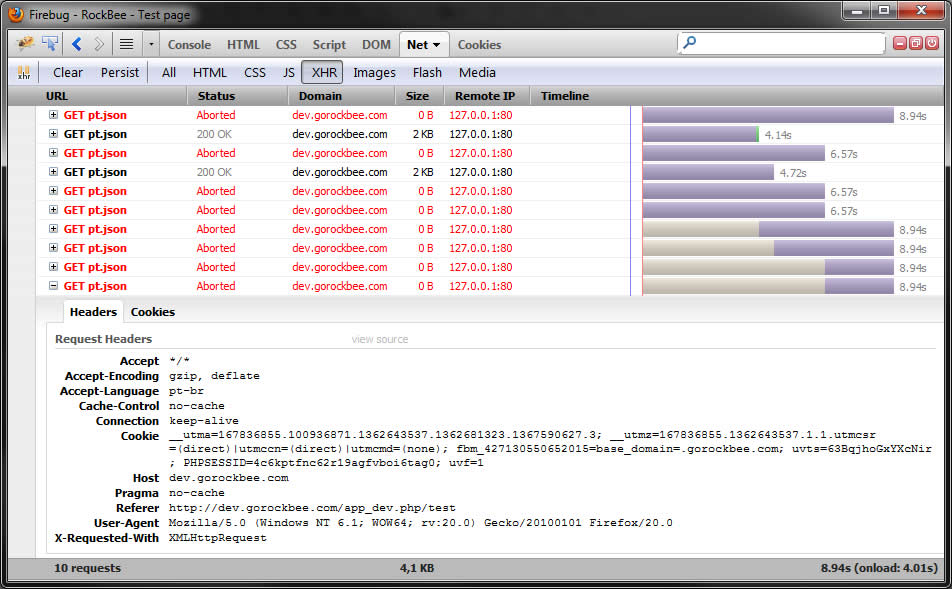Deactivate Firebug with the red power button

pos(931,43)
